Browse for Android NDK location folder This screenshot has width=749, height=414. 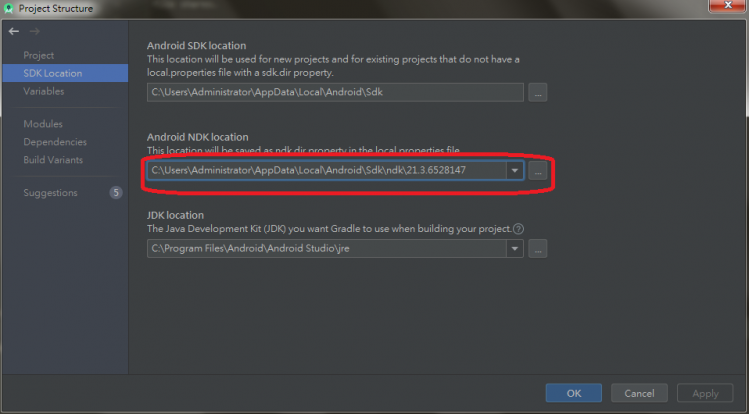pyautogui.click(x=538, y=171)
